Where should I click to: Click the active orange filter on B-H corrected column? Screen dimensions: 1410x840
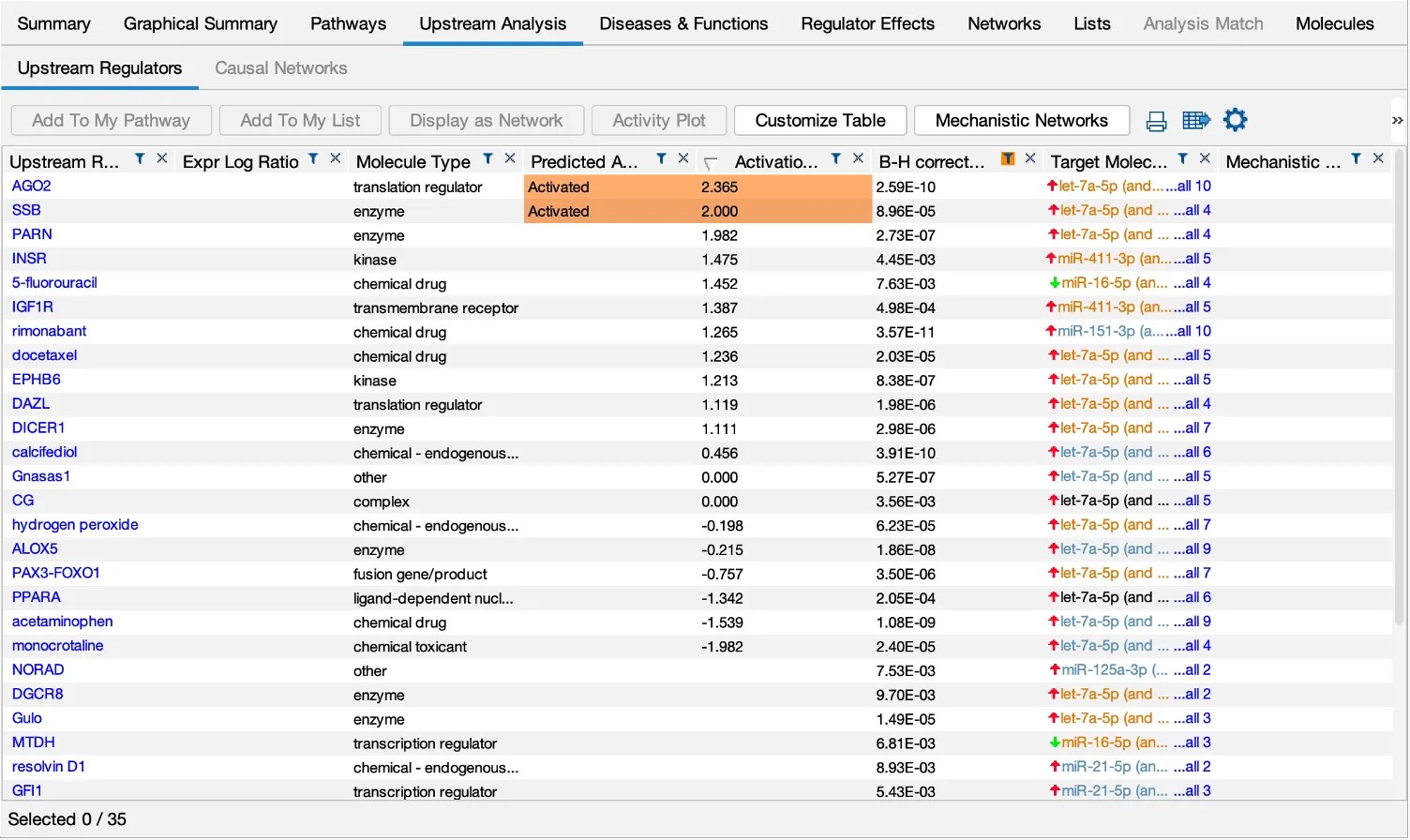[x=1008, y=159]
